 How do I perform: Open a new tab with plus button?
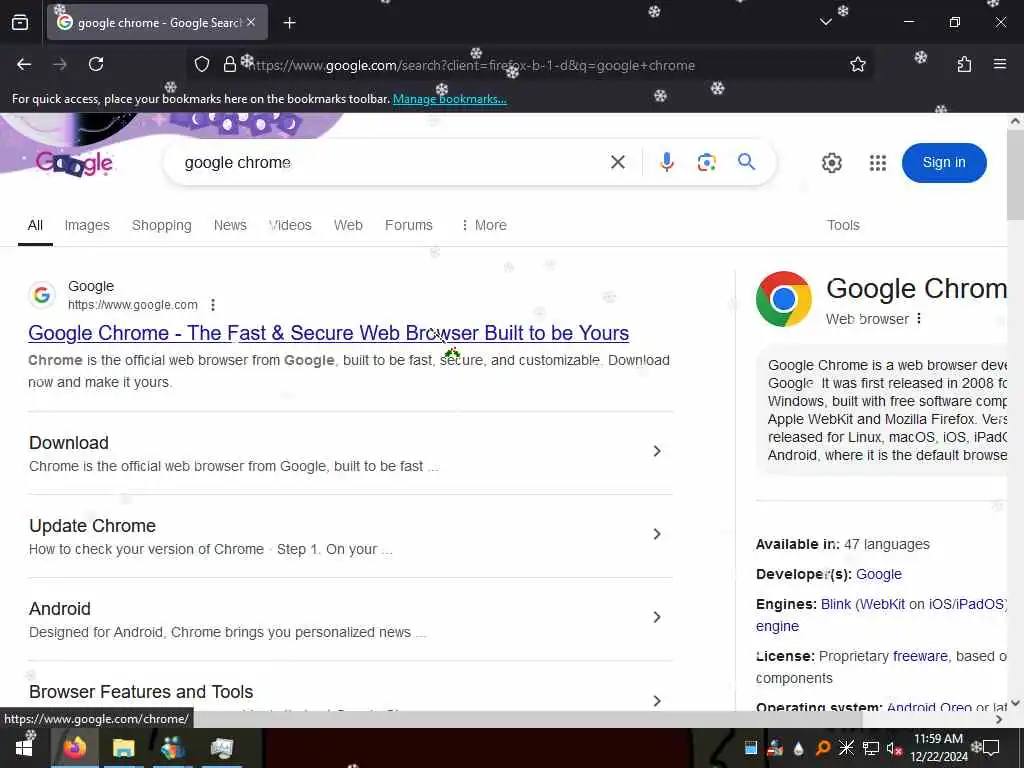pyautogui.click(x=290, y=23)
